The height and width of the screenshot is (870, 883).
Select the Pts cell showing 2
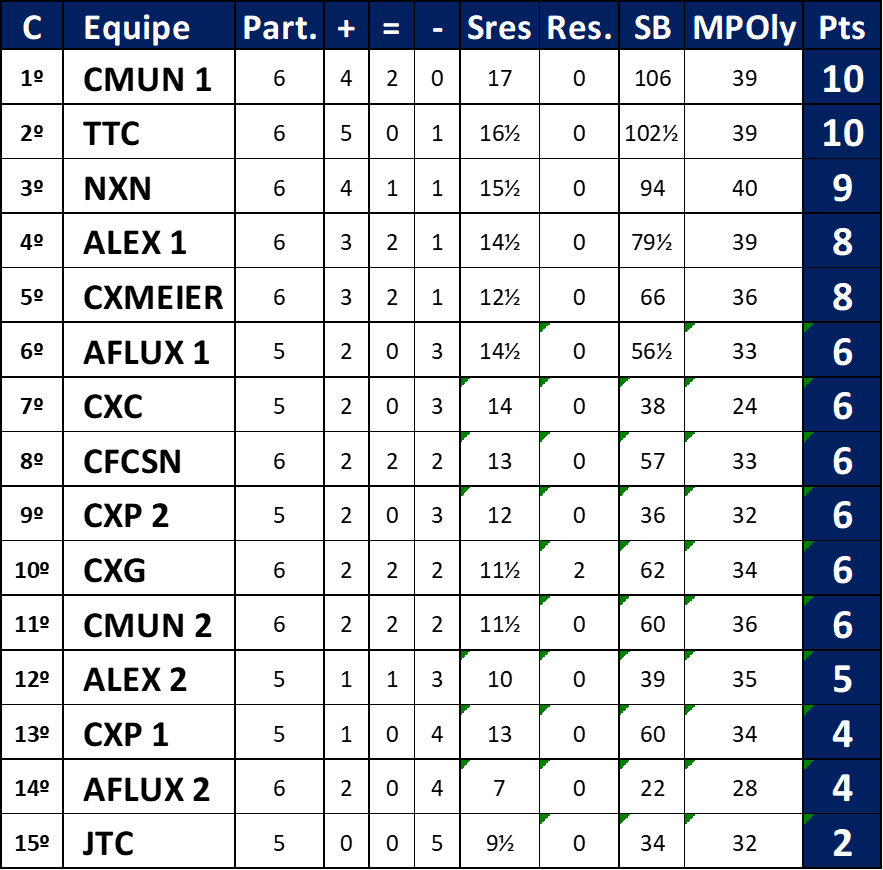click(842, 843)
